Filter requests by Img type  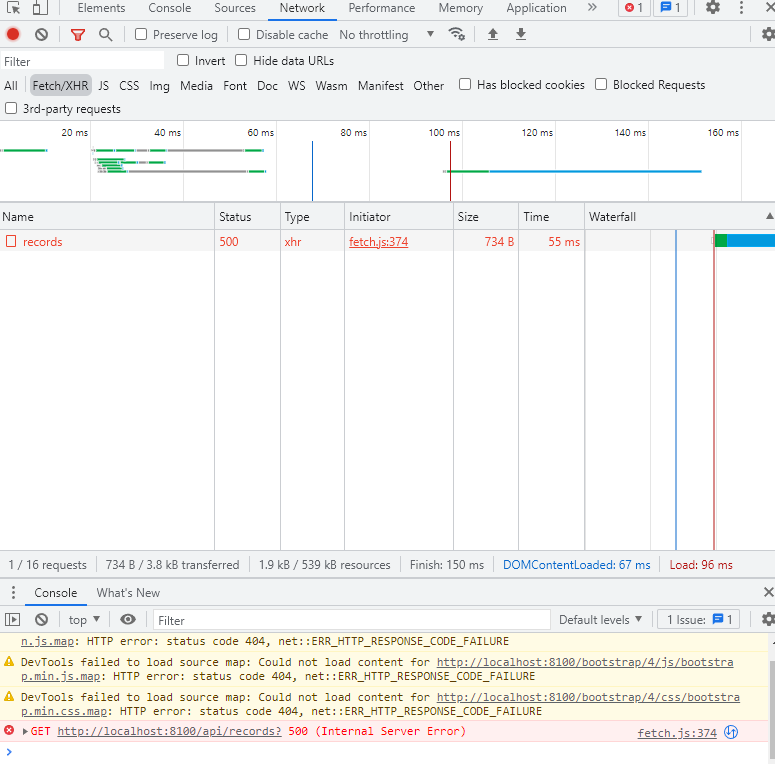click(x=159, y=85)
